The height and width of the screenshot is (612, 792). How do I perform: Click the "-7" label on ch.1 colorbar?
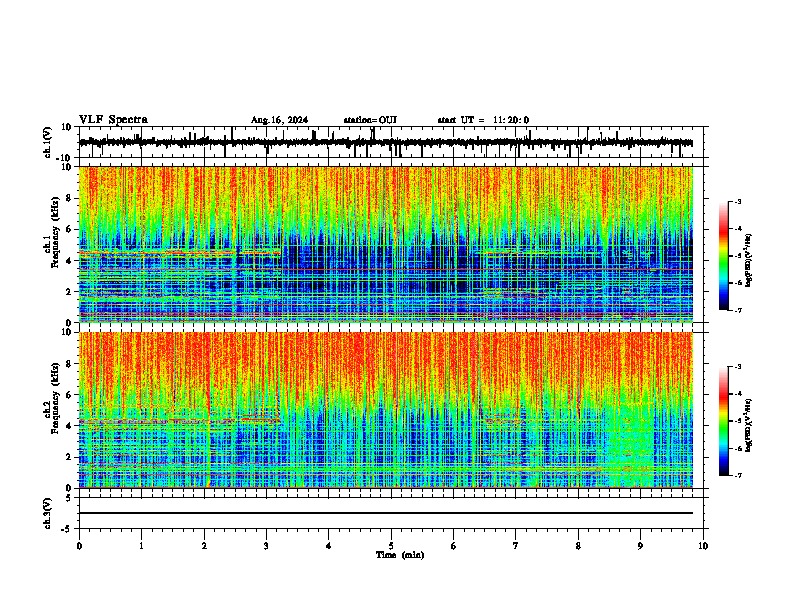click(737, 310)
